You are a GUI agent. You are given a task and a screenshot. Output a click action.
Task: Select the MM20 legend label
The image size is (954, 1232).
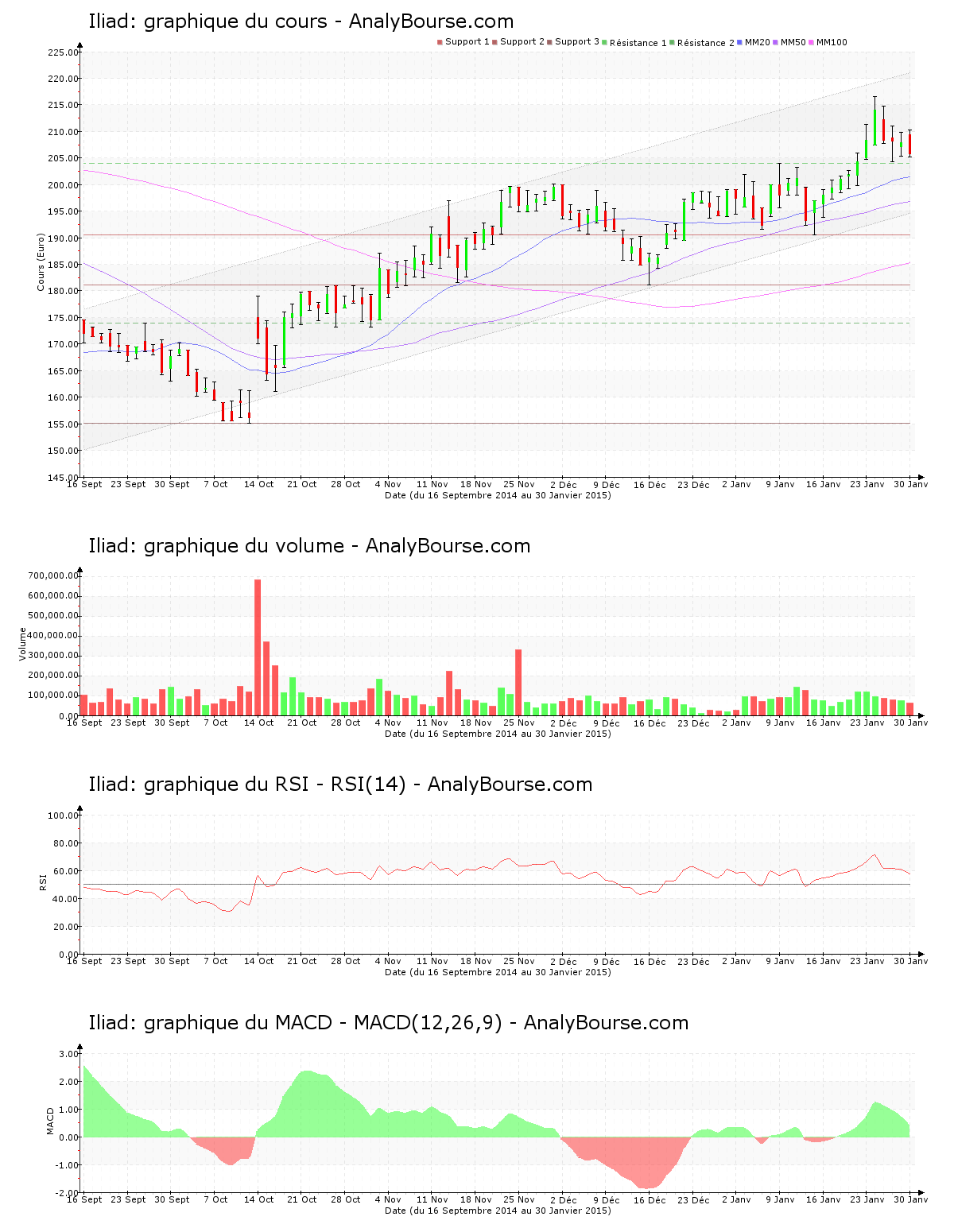click(757, 42)
